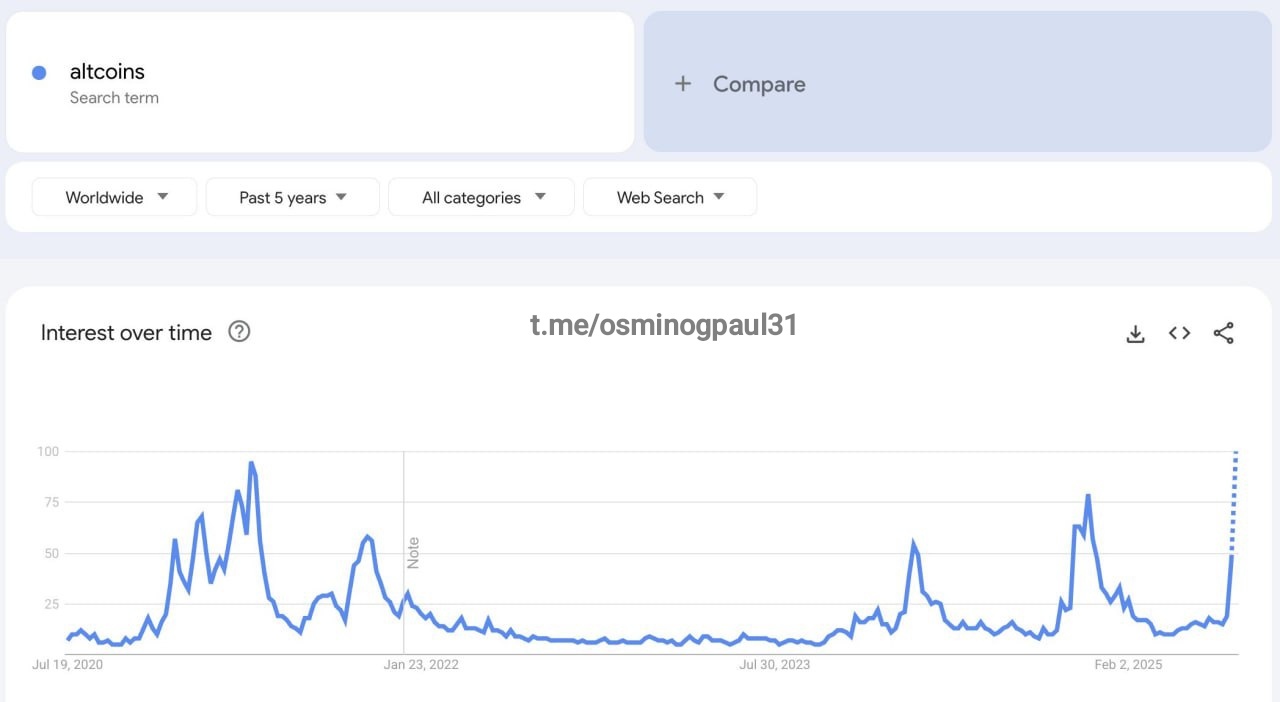Click the embed code icon
Viewport: 1280px width, 702px height.
coord(1179,334)
